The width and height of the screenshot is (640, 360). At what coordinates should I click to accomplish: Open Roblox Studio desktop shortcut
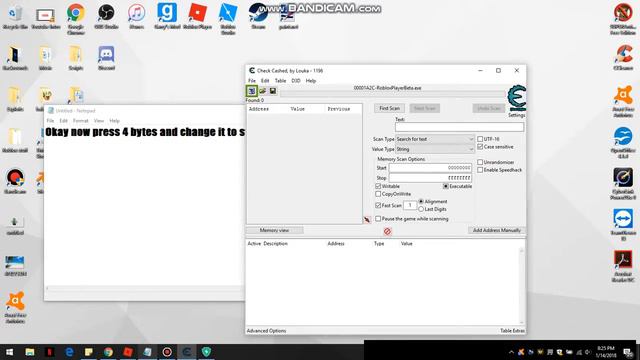tap(228, 19)
